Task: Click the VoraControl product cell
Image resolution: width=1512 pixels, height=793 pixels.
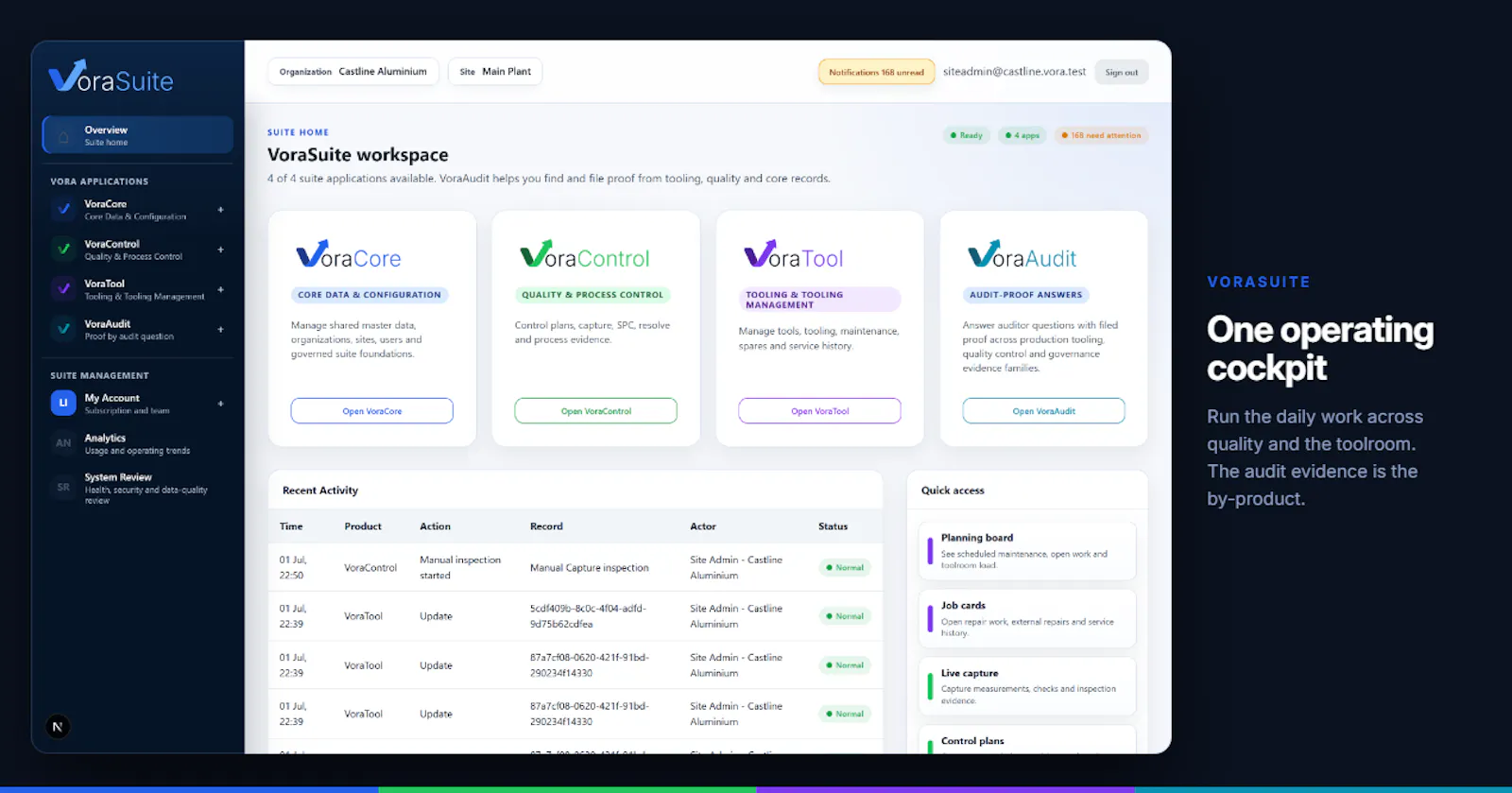Action: pos(370,568)
